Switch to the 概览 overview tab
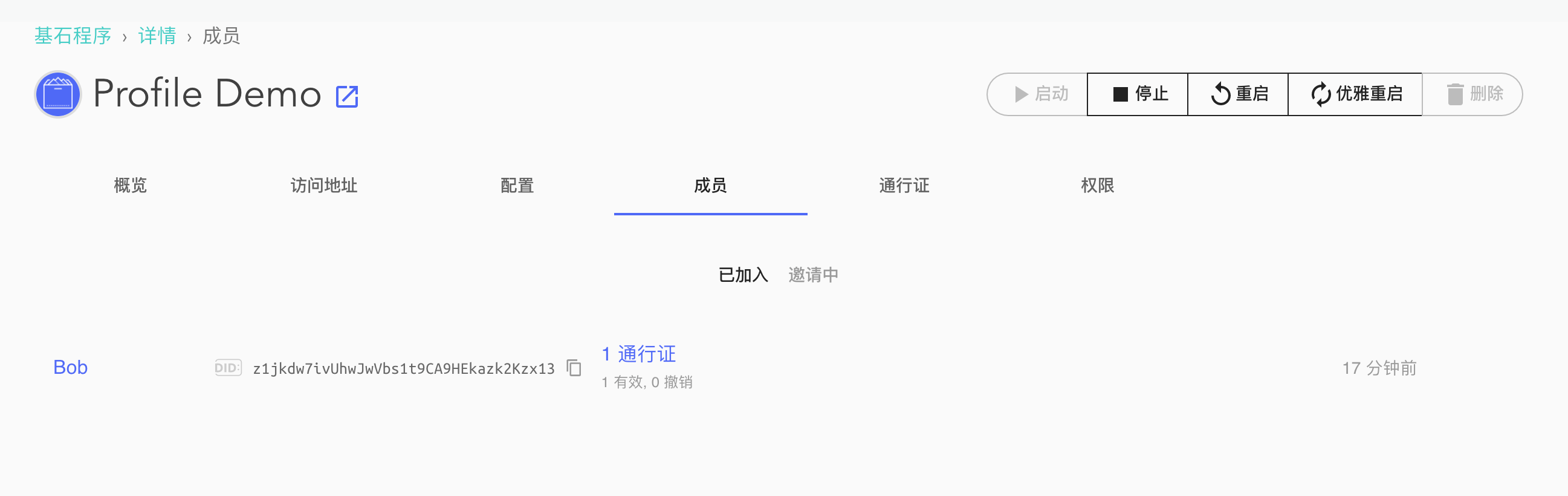The height and width of the screenshot is (496, 1568). point(130,185)
